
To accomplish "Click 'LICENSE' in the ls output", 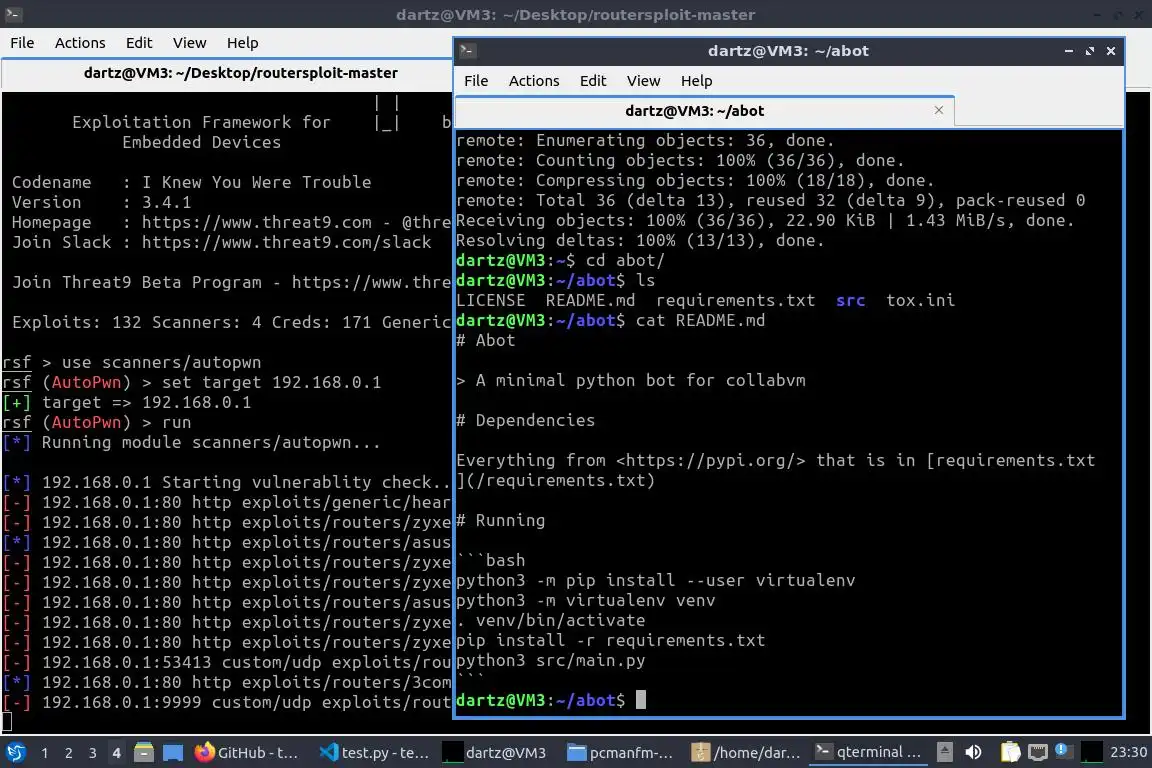I will point(491,301).
